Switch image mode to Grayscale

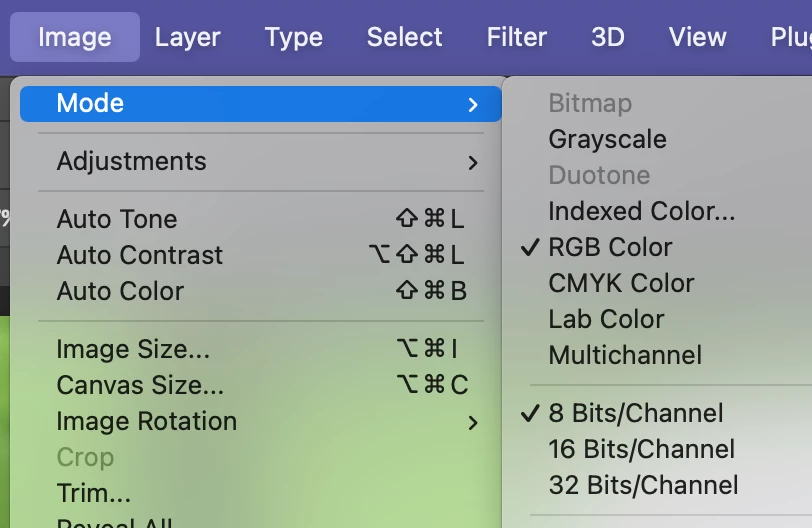(x=607, y=139)
